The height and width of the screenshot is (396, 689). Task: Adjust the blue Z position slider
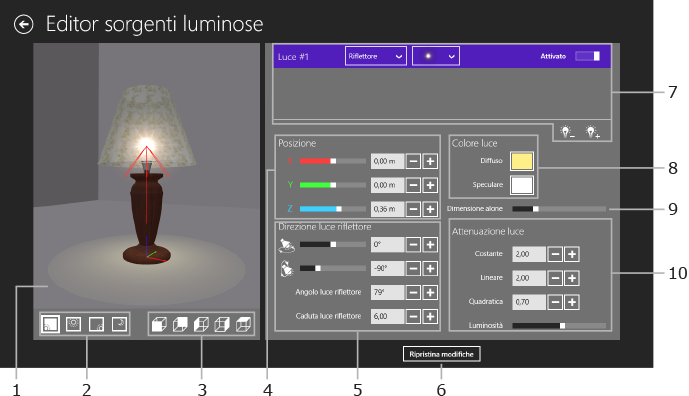pos(333,209)
